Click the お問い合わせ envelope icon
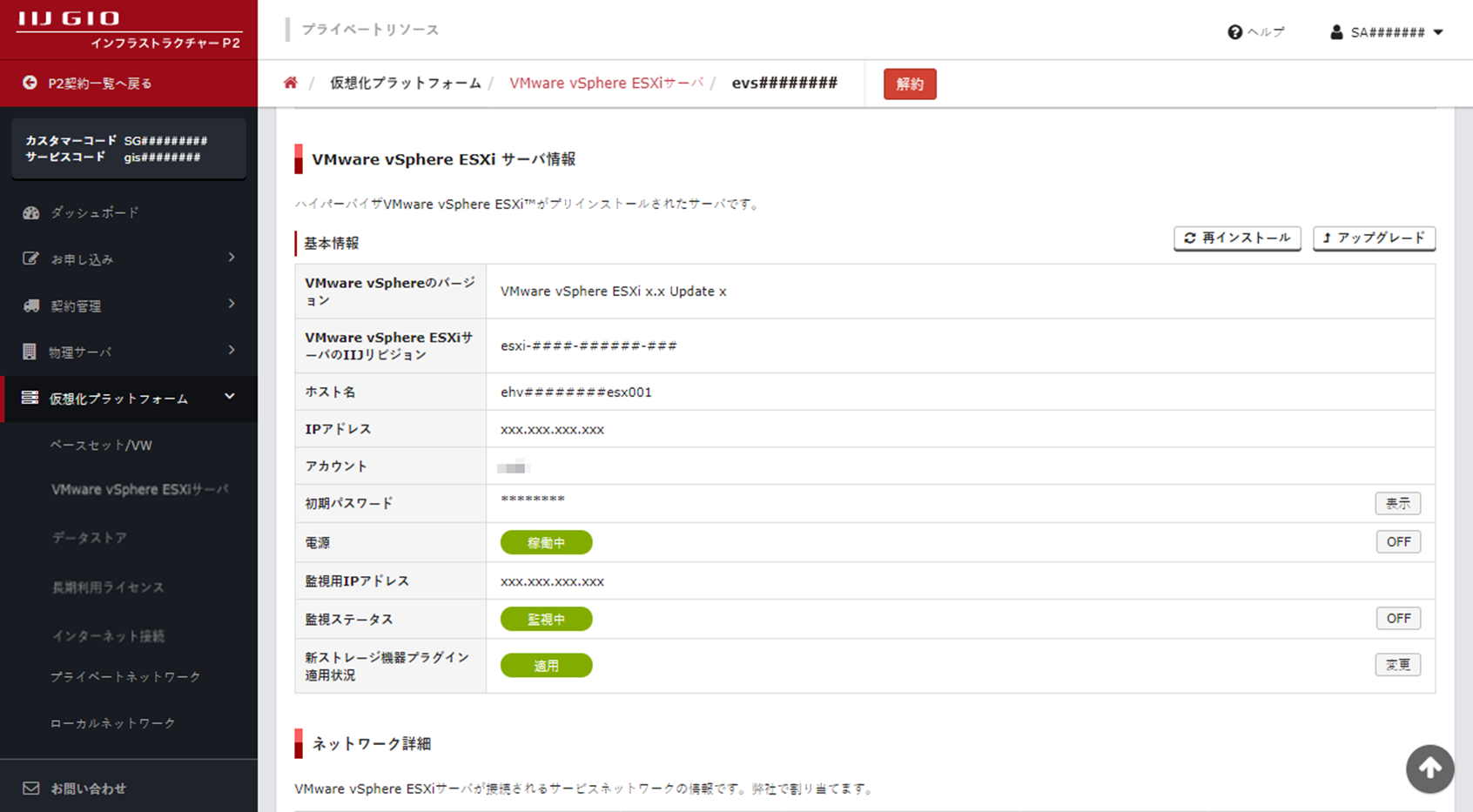 pos(30,788)
